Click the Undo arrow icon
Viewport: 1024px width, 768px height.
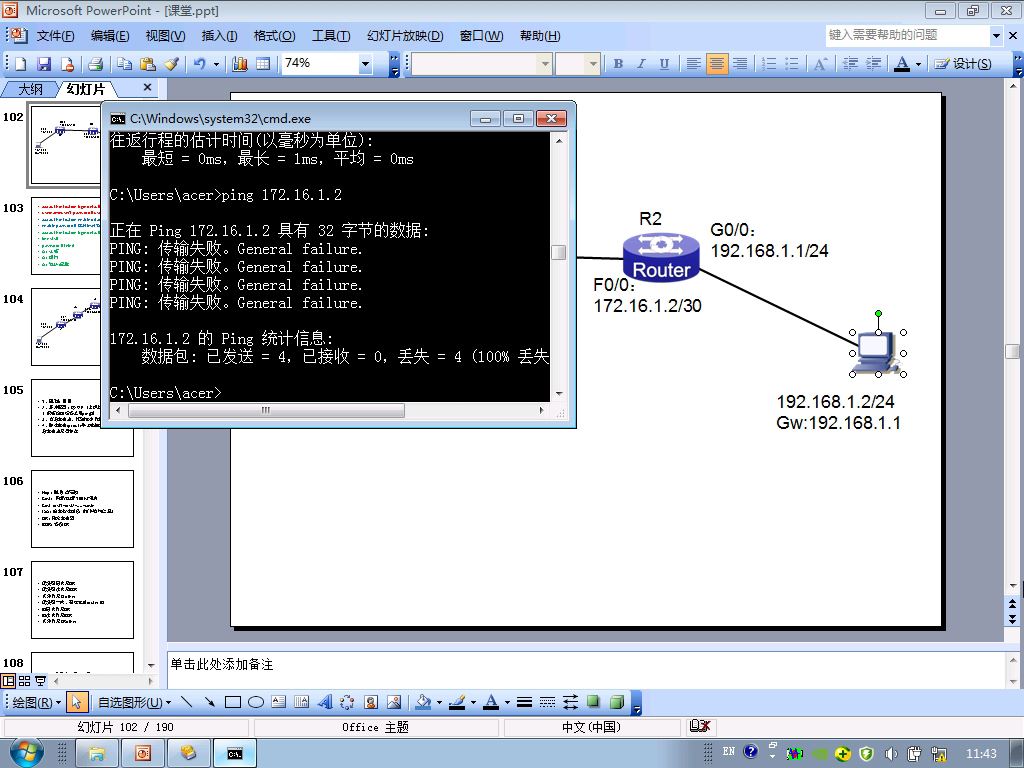200,63
